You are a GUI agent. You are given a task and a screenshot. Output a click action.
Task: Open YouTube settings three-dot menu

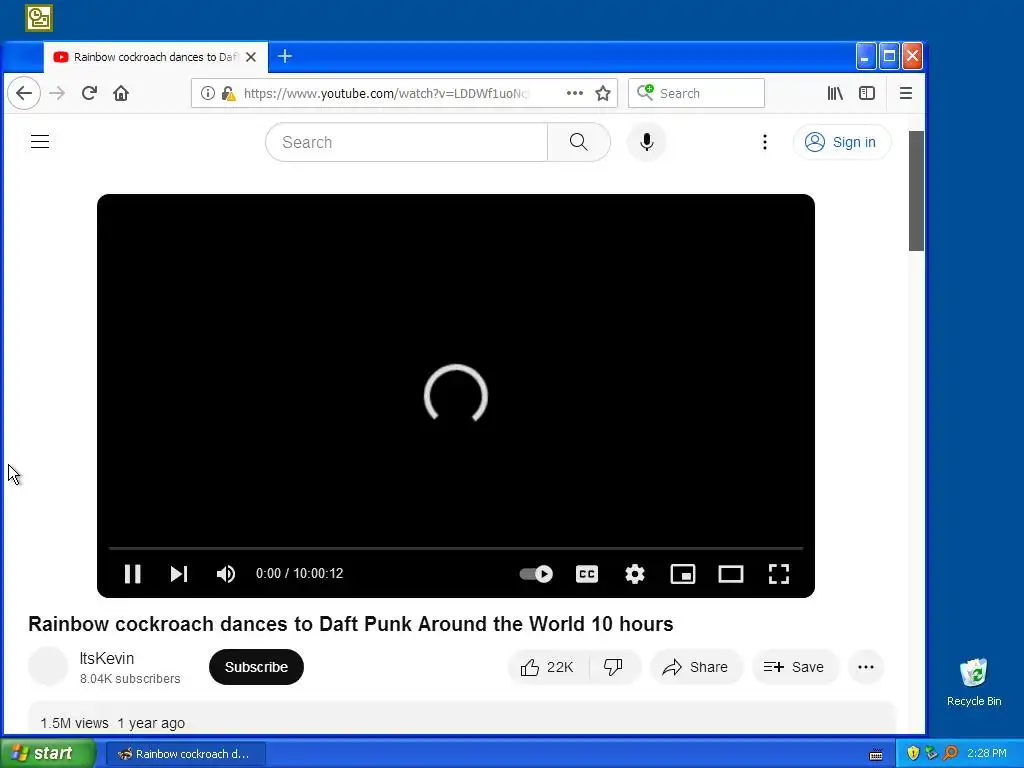click(x=765, y=142)
